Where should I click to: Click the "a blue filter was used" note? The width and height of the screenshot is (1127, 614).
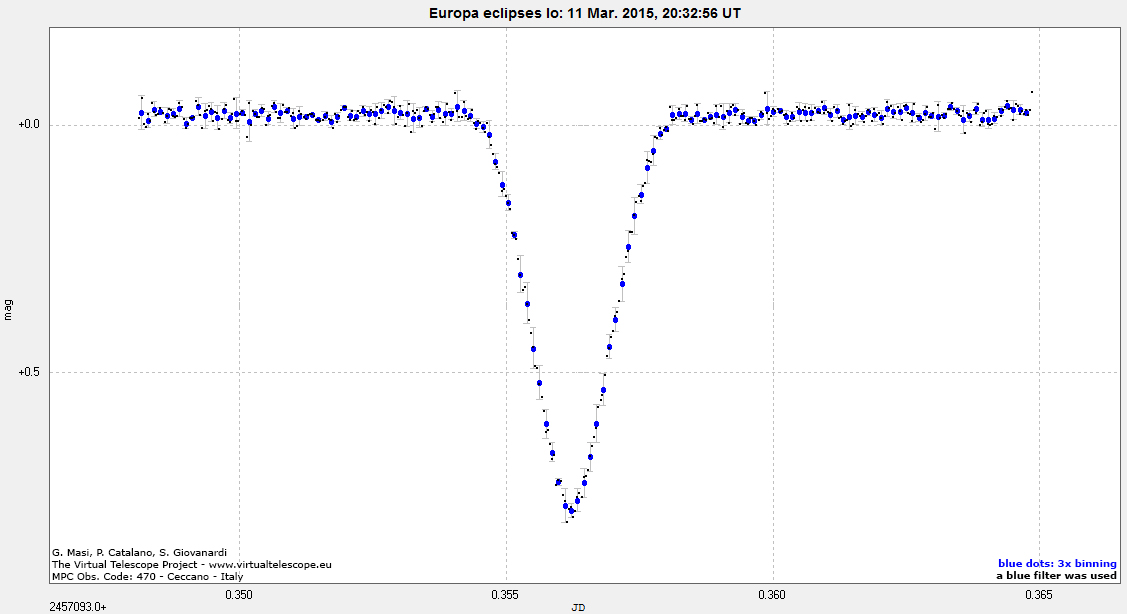click(x=1056, y=576)
